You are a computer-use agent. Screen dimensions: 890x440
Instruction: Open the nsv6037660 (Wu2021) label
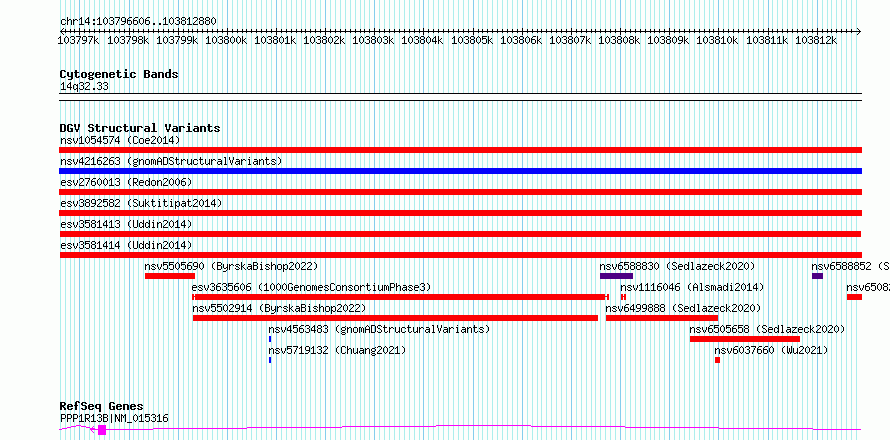click(771, 350)
